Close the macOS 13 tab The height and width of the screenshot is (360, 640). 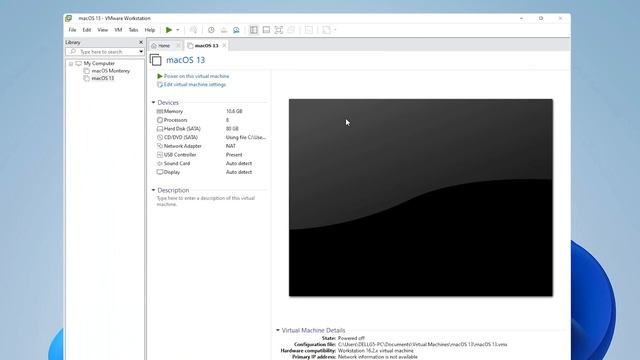point(224,46)
